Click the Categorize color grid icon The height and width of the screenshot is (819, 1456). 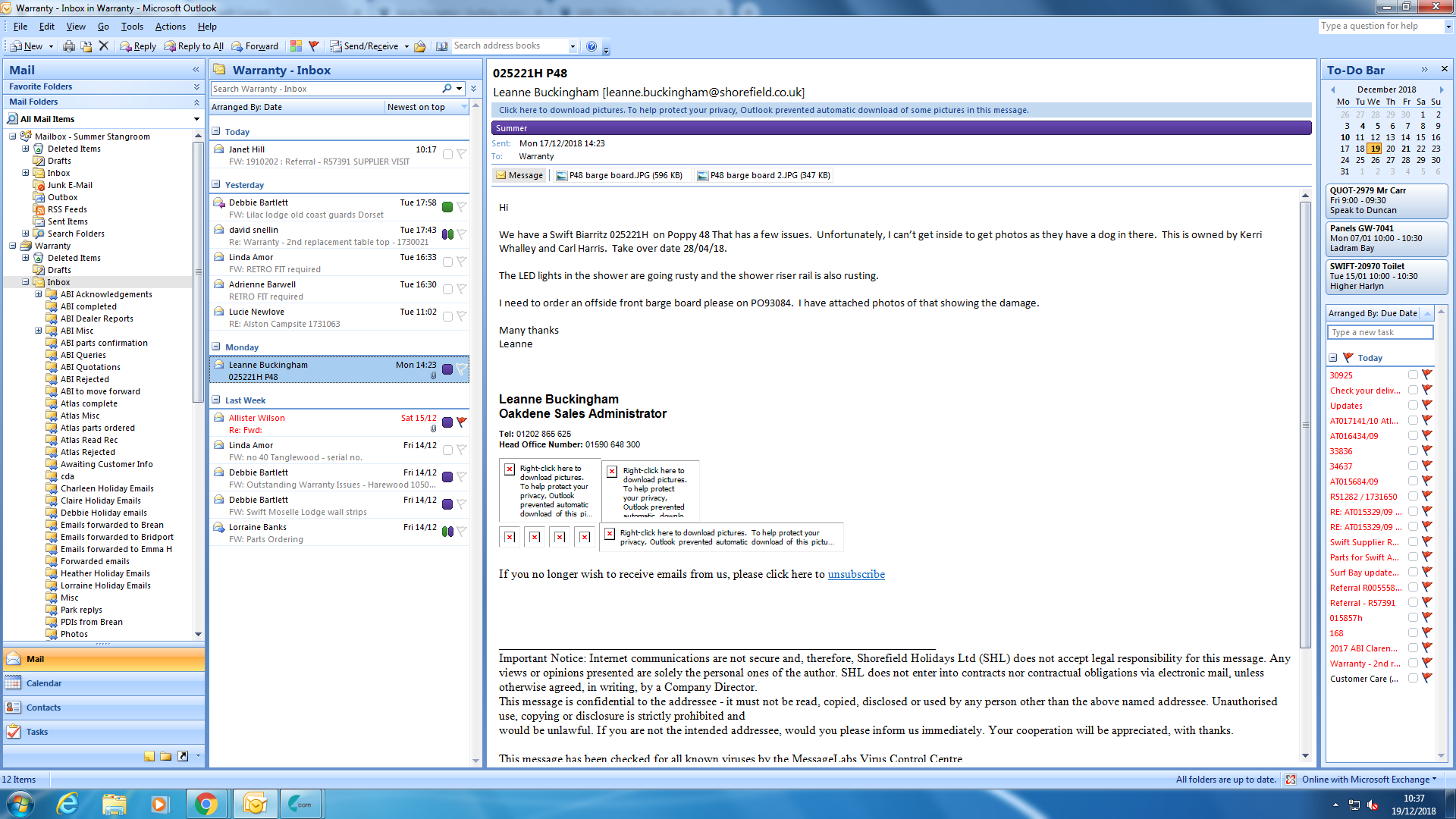(x=296, y=46)
